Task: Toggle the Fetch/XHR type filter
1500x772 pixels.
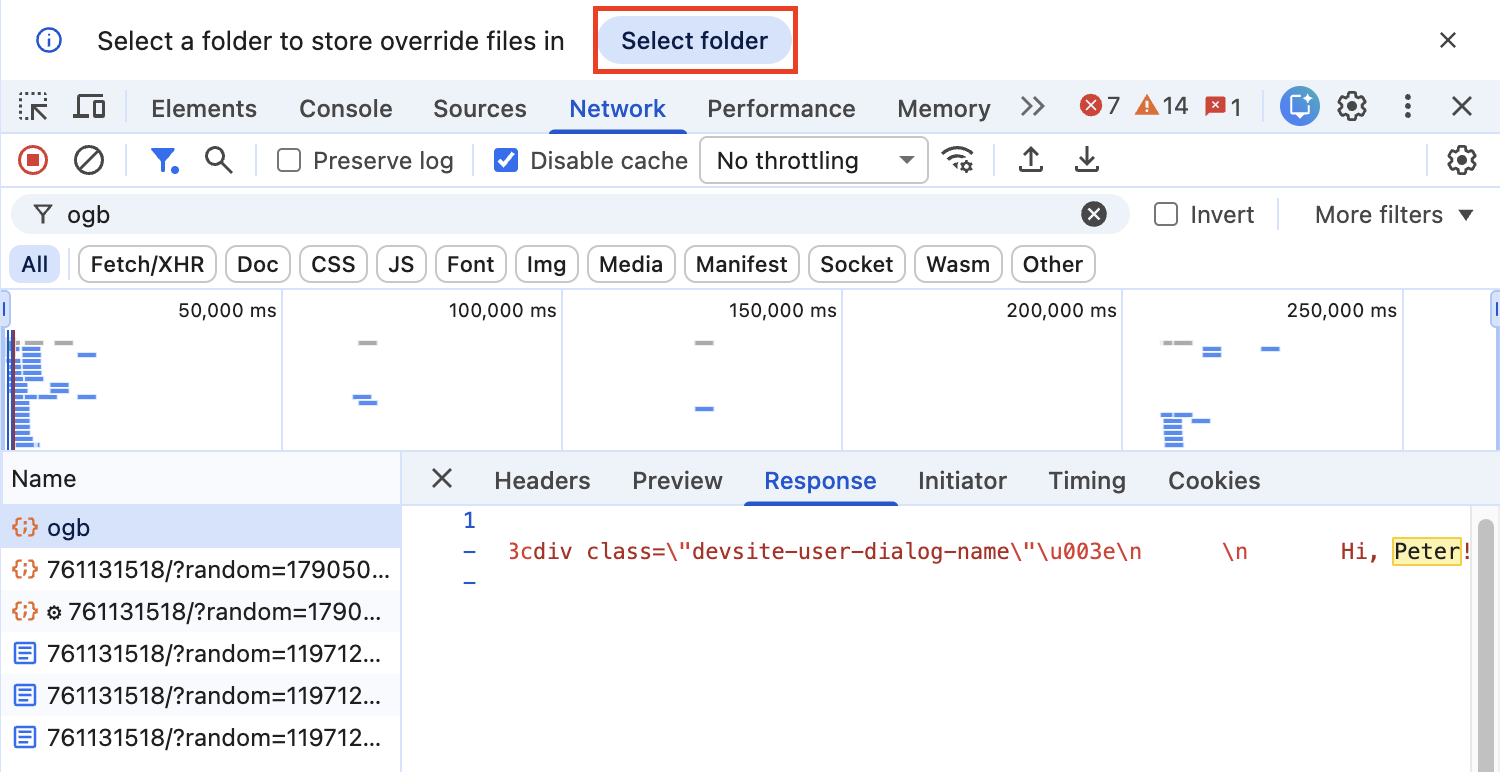Action: tap(147, 264)
